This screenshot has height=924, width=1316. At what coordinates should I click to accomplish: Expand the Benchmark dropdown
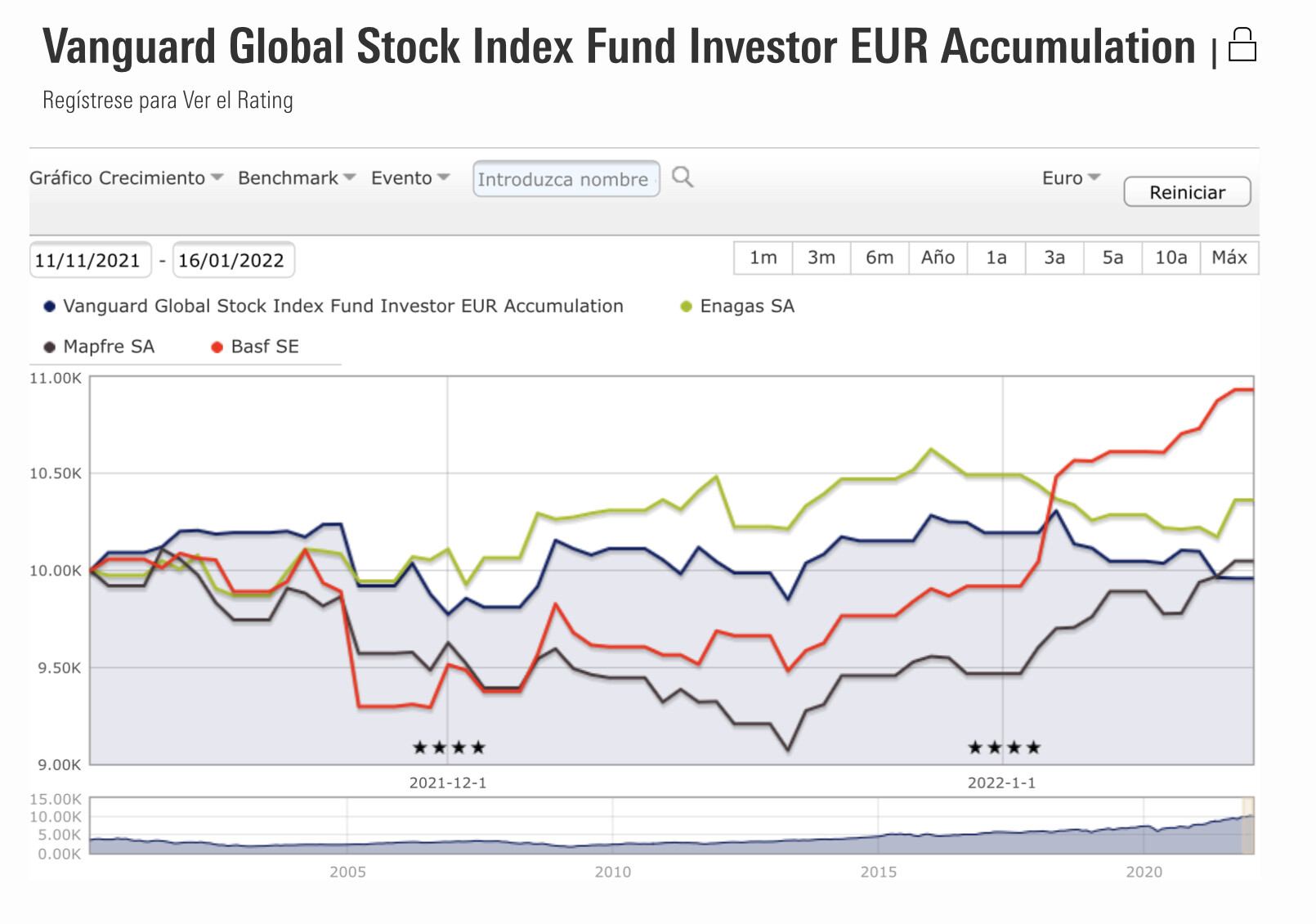point(296,178)
